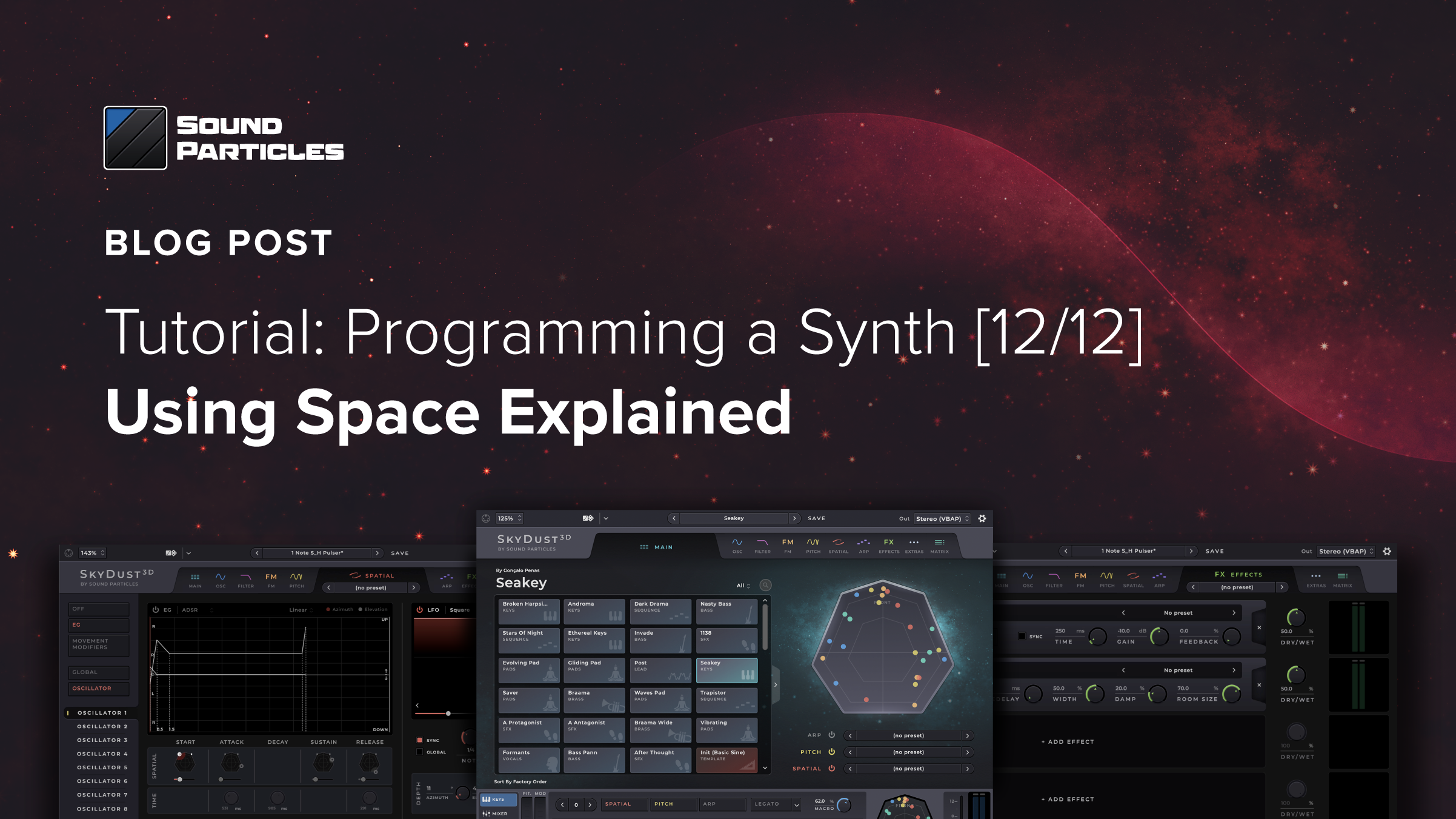Image resolution: width=1456 pixels, height=819 pixels.
Task: Switch to MAIN tab in center window
Action: [x=656, y=547]
